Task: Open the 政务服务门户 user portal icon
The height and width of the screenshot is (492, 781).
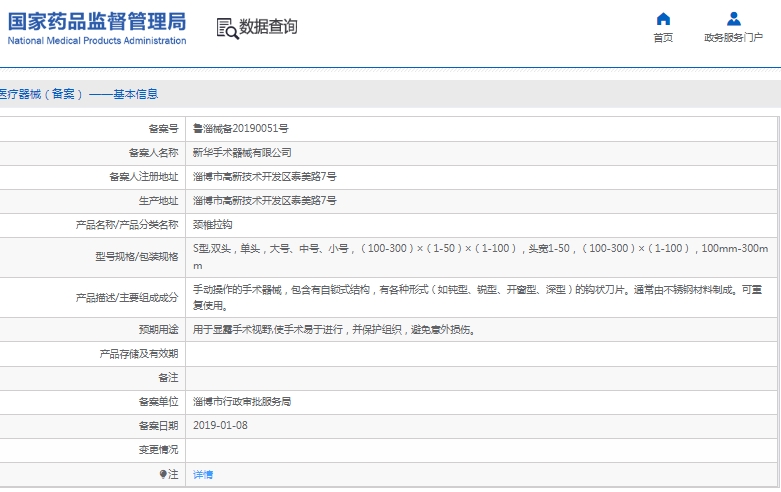Action: tap(733, 19)
